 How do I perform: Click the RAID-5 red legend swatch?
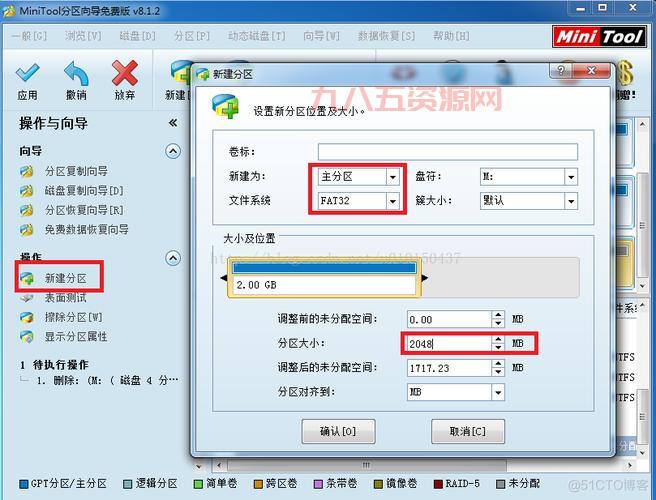[x=438, y=484]
